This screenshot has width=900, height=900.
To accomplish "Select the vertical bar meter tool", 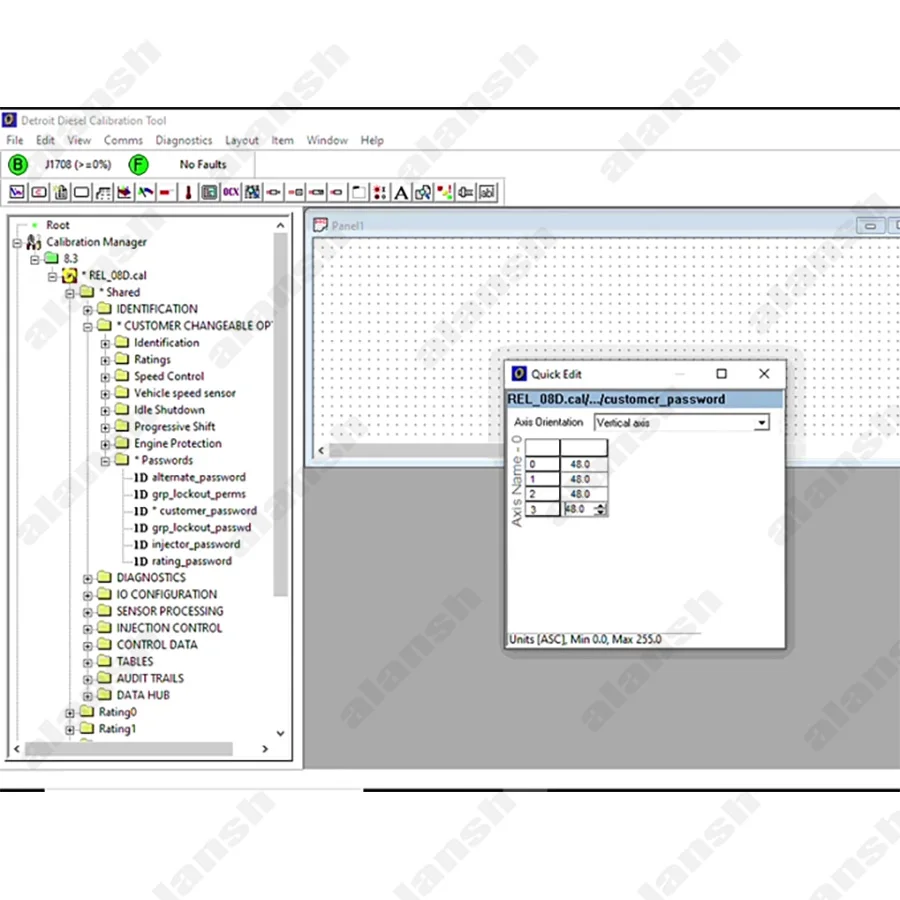I will pos(61,192).
